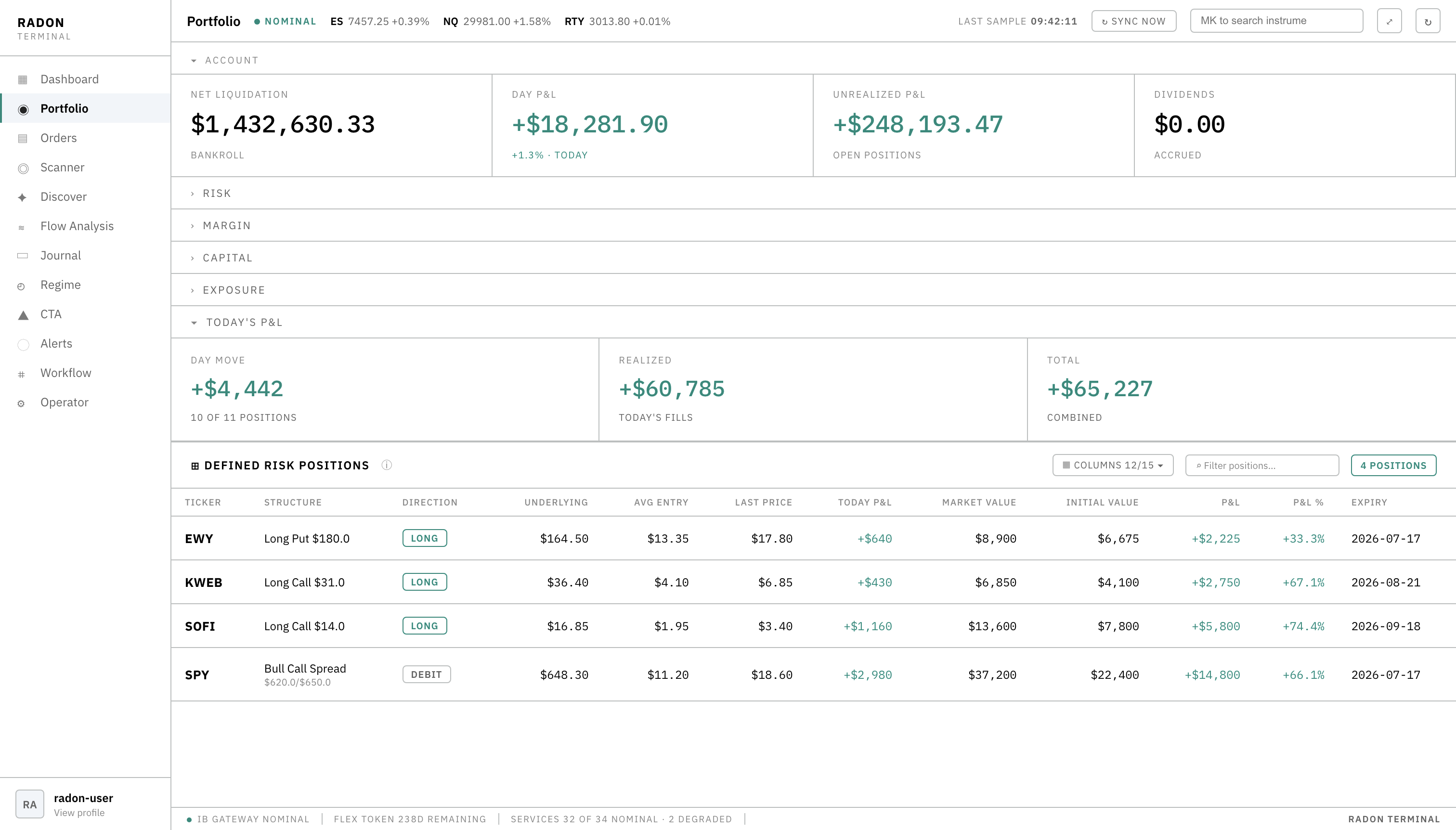Sort by the MARKET VALUE column header
Image resolution: width=1456 pixels, height=830 pixels.
coord(979,502)
